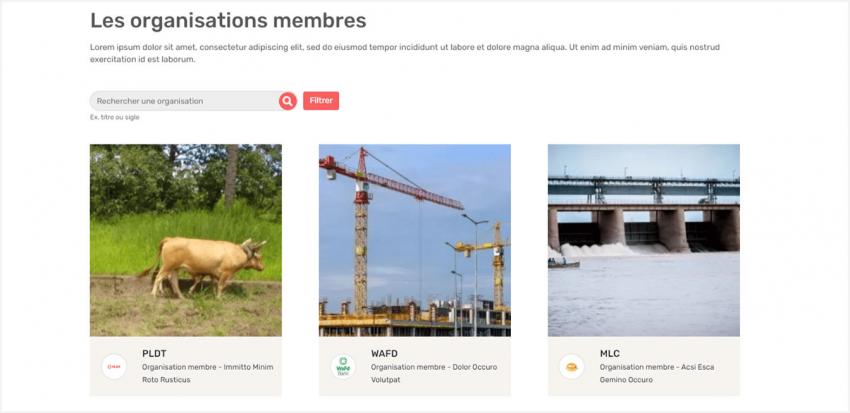This screenshot has height=413, width=850.
Task: Click the 'Les organisations membres' heading
Action: [x=228, y=20]
